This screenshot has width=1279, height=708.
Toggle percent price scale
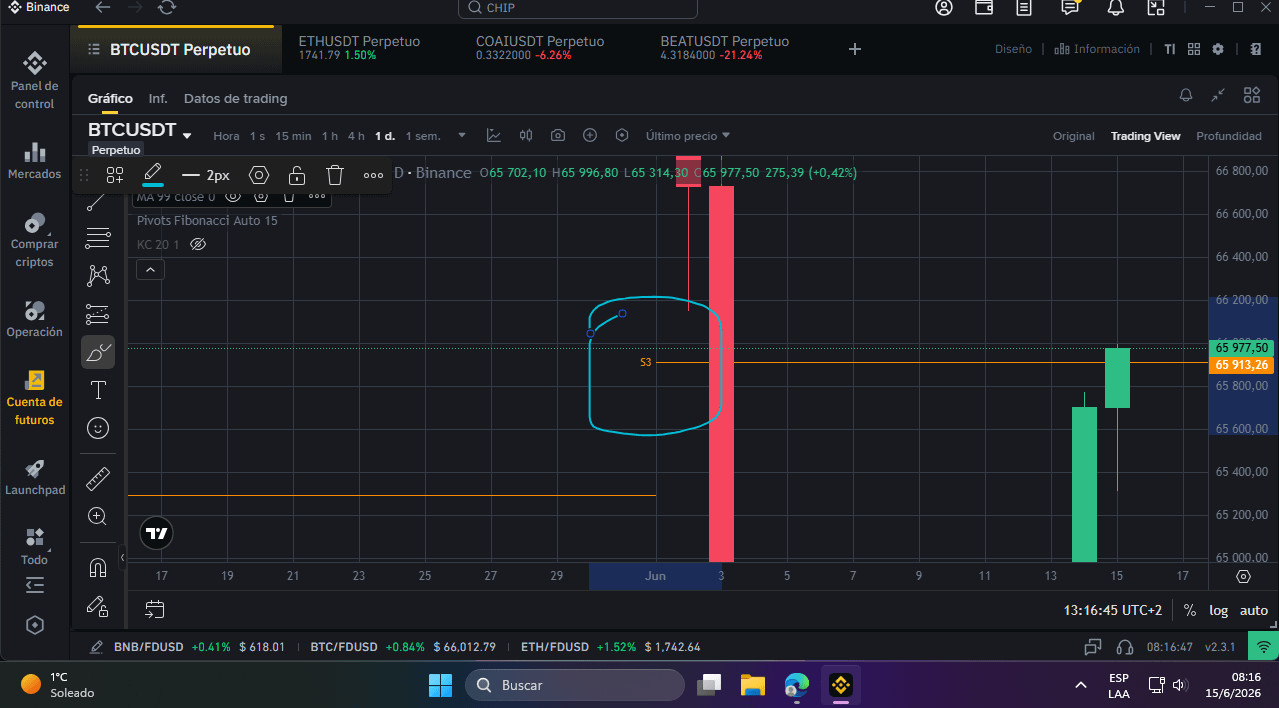1189,610
